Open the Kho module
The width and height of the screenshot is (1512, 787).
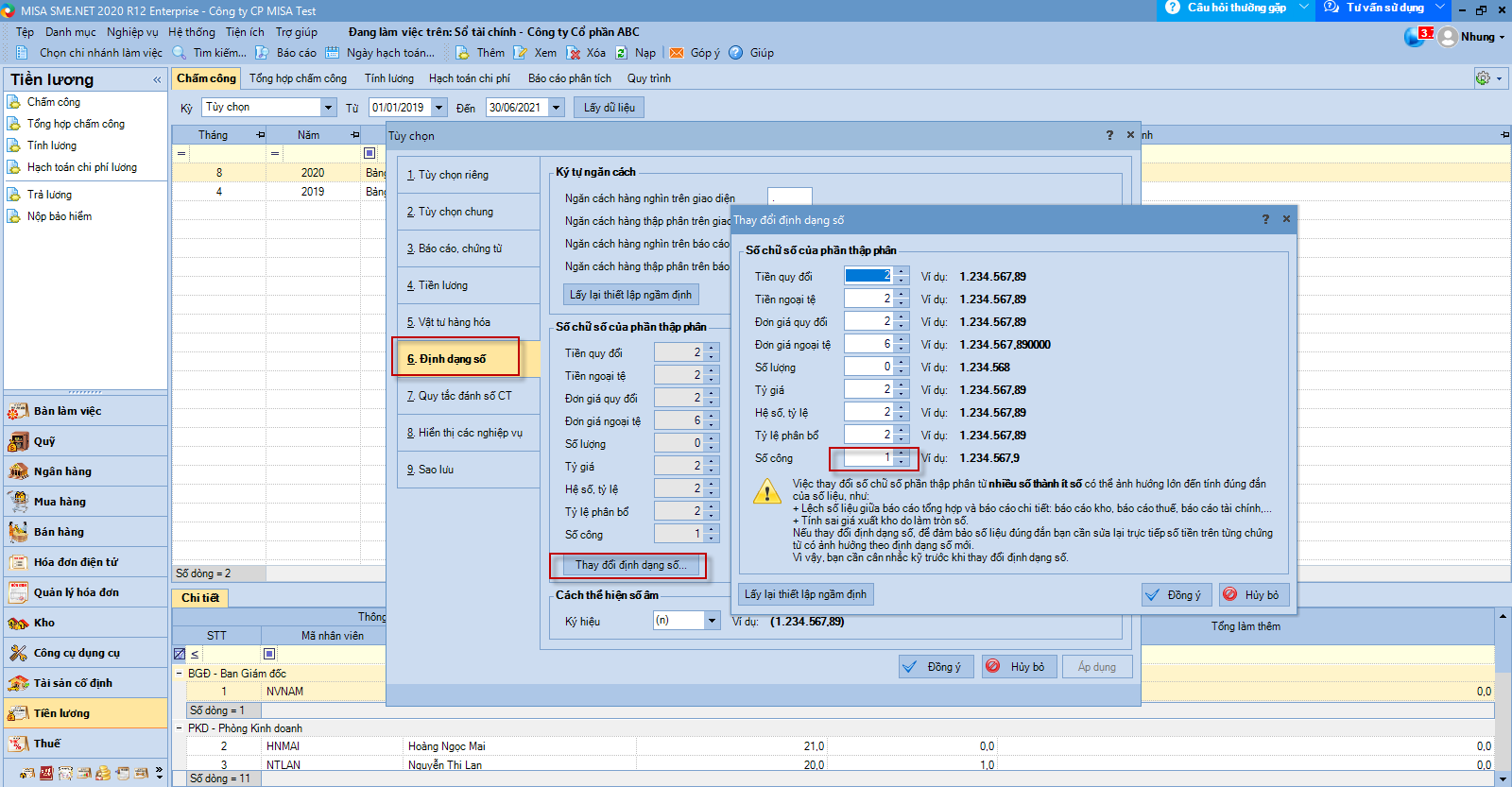[85, 623]
